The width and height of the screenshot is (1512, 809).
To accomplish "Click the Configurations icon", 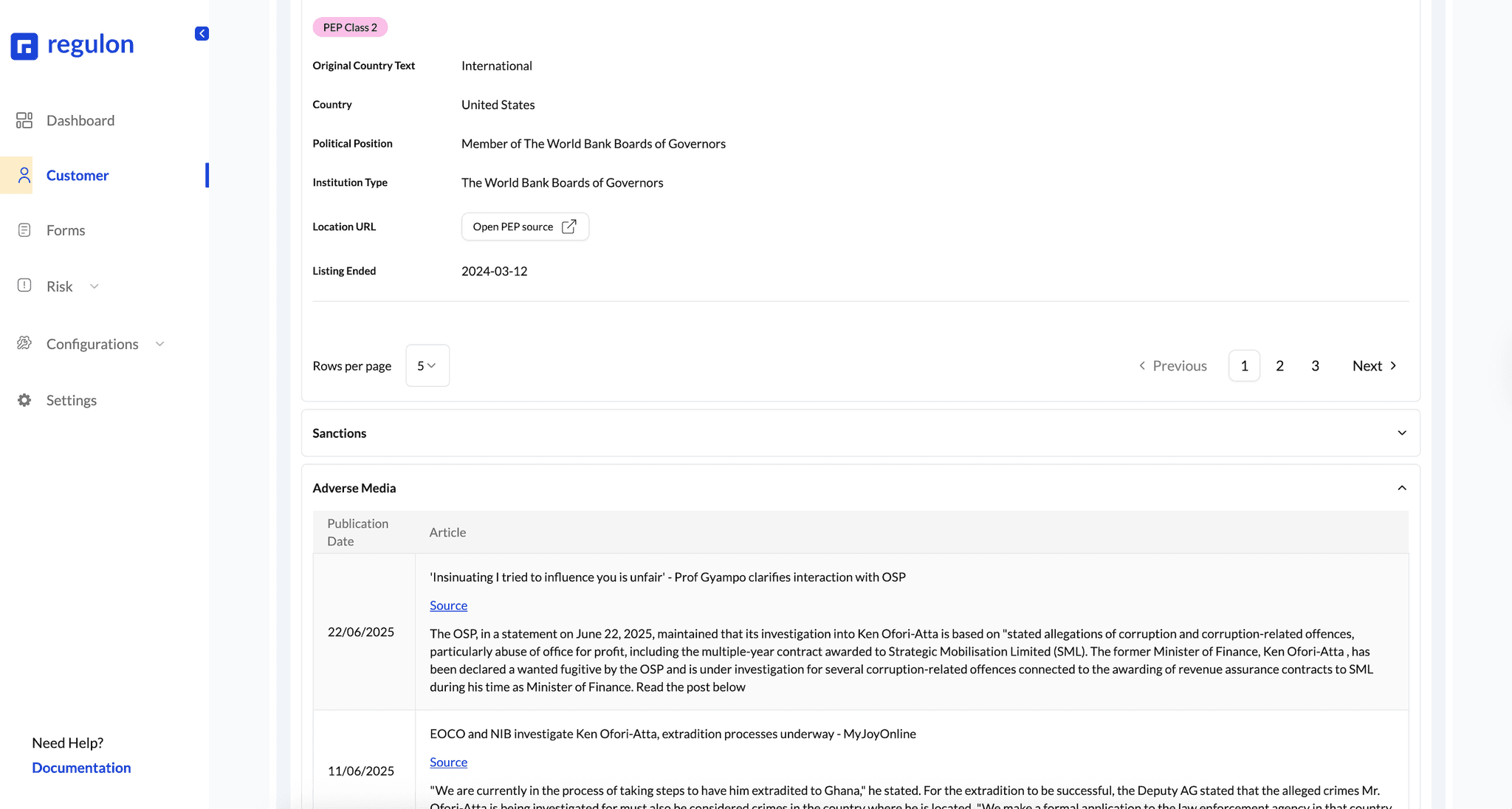I will (24, 343).
